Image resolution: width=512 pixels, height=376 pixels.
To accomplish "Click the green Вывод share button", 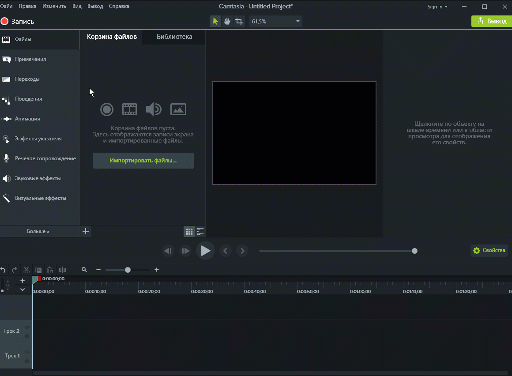I will pyautogui.click(x=491, y=21).
